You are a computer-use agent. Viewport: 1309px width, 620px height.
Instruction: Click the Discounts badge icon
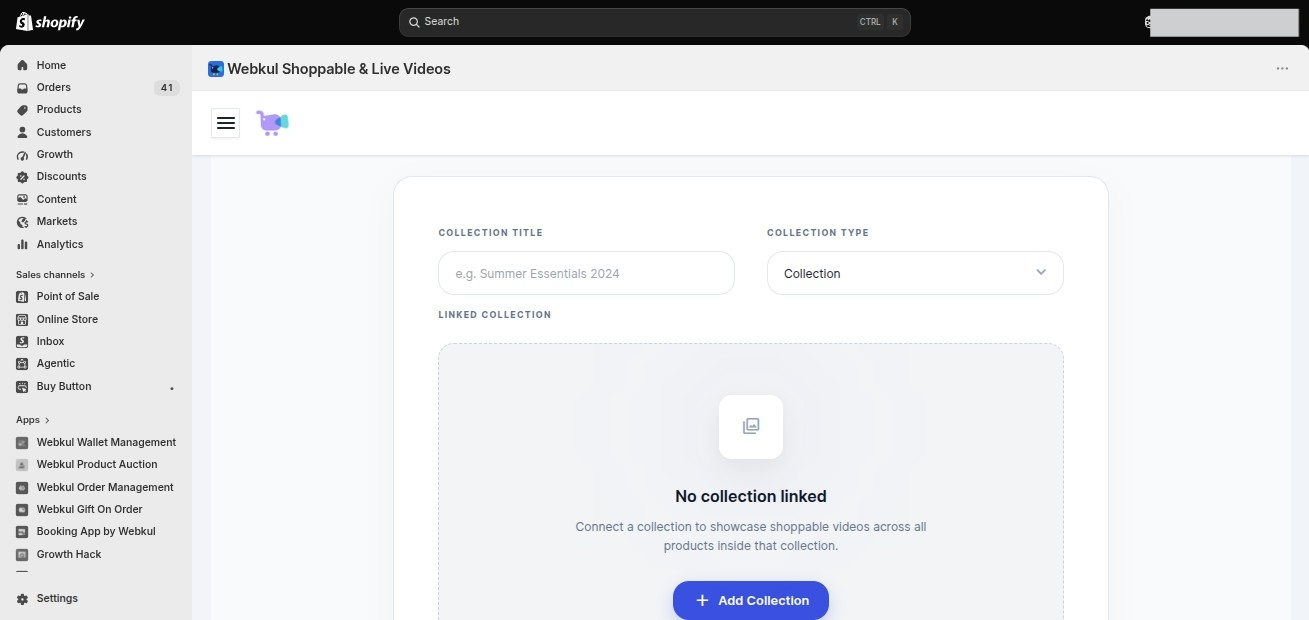[x=22, y=177]
